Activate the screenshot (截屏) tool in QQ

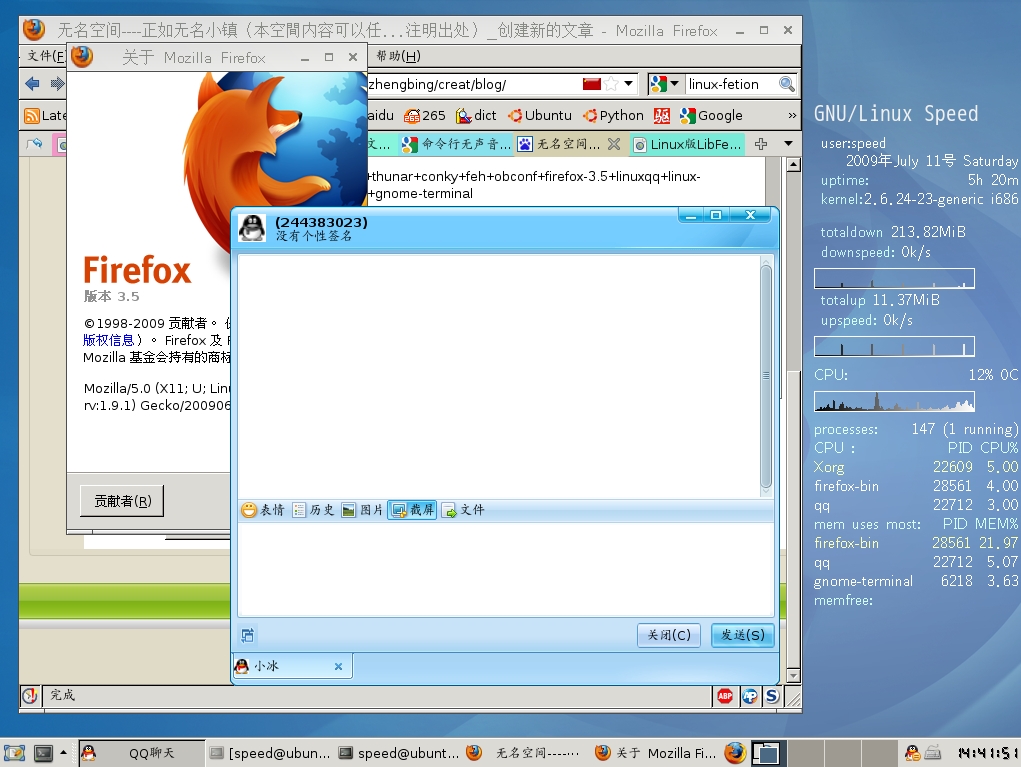(412, 510)
